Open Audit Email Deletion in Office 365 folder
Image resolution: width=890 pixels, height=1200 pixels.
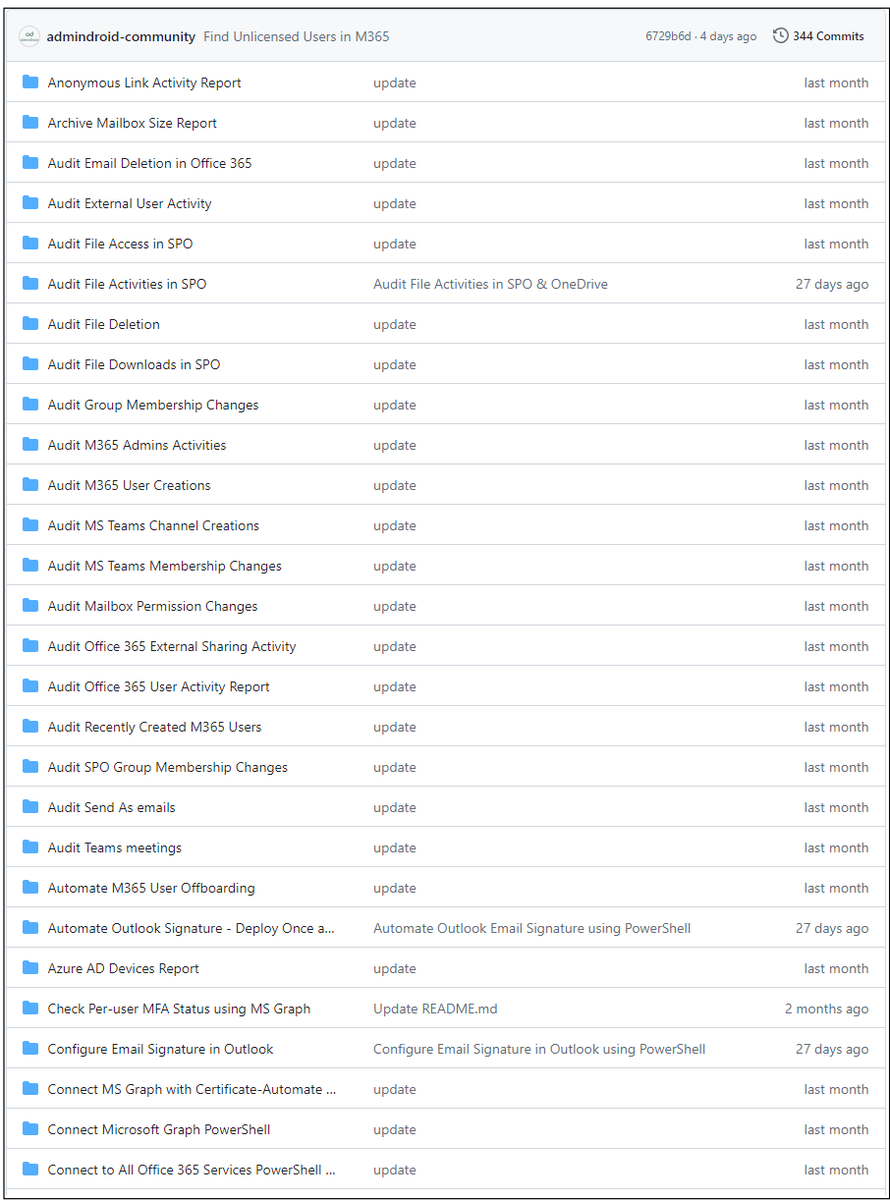150,163
